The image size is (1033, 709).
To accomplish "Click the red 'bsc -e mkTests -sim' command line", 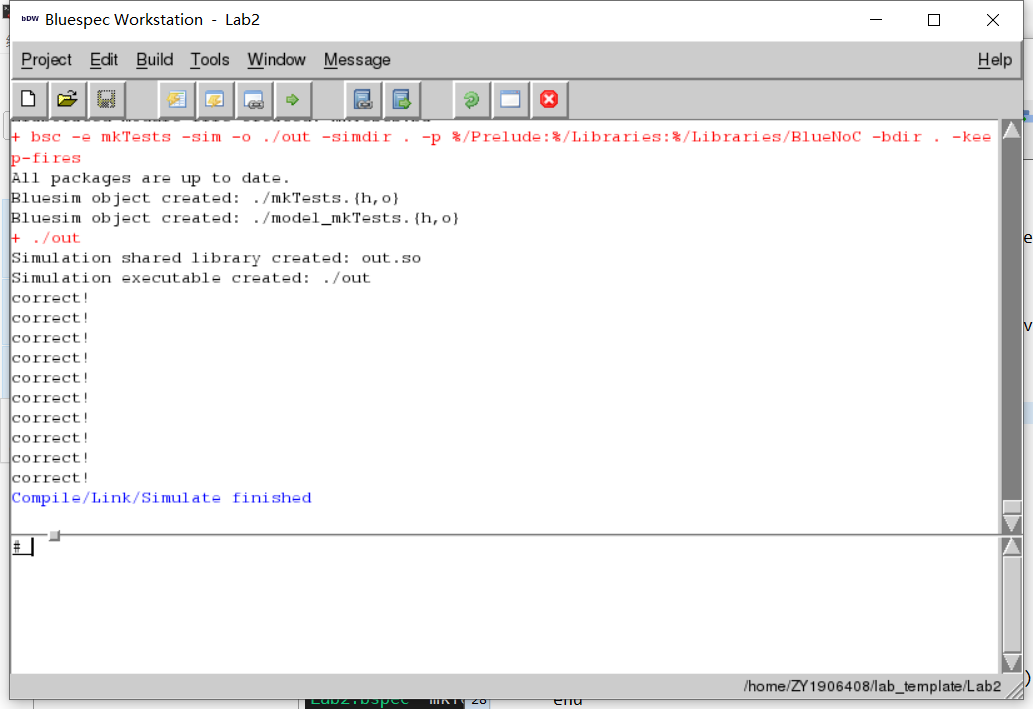I will [x=501, y=137].
